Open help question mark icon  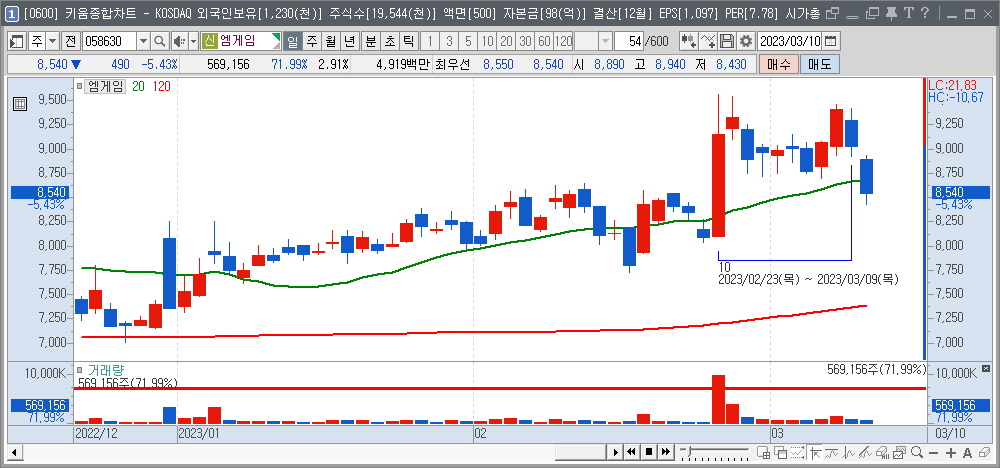point(925,13)
